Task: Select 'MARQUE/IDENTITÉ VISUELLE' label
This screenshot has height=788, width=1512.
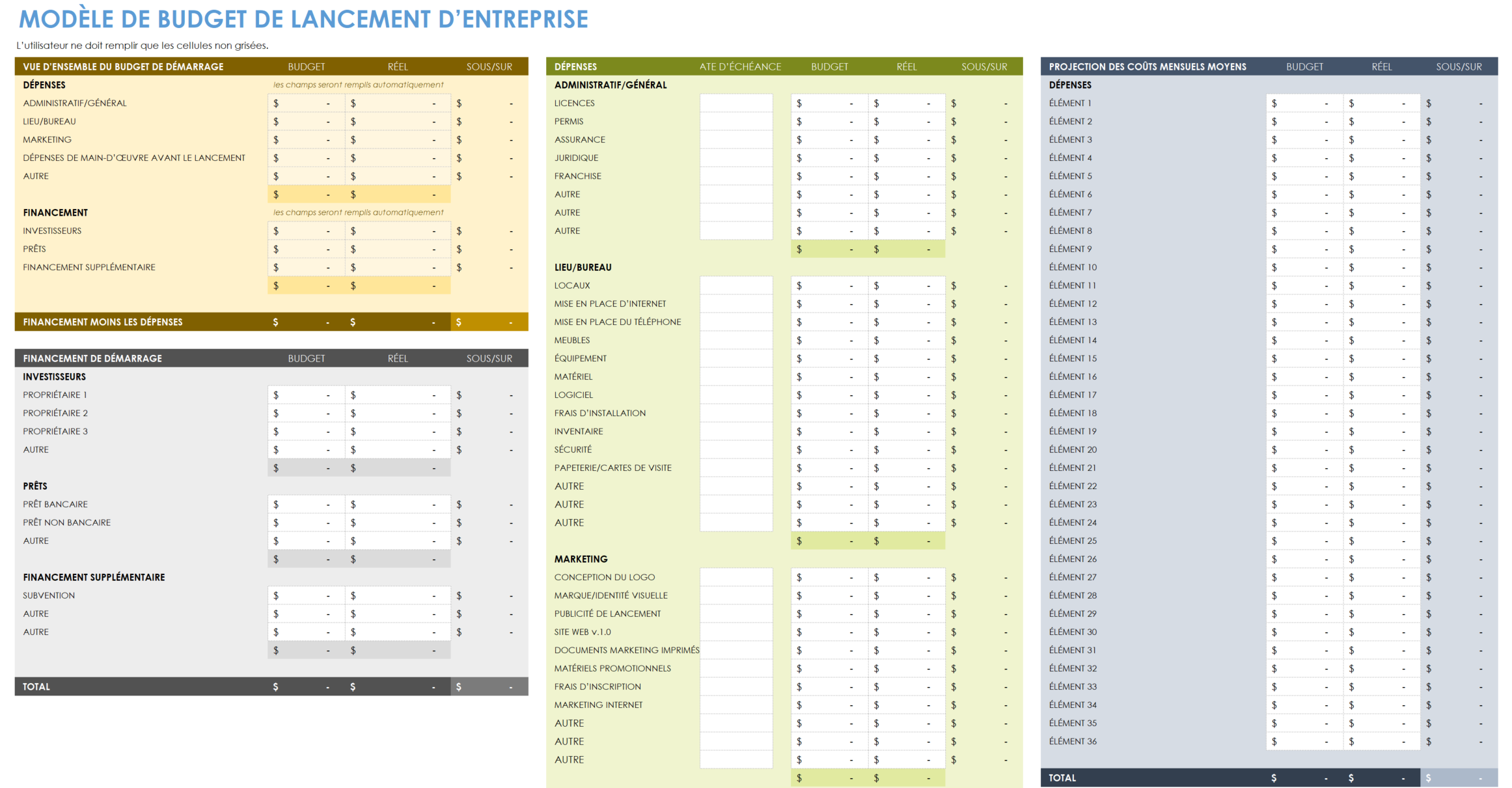Action: 611,595
